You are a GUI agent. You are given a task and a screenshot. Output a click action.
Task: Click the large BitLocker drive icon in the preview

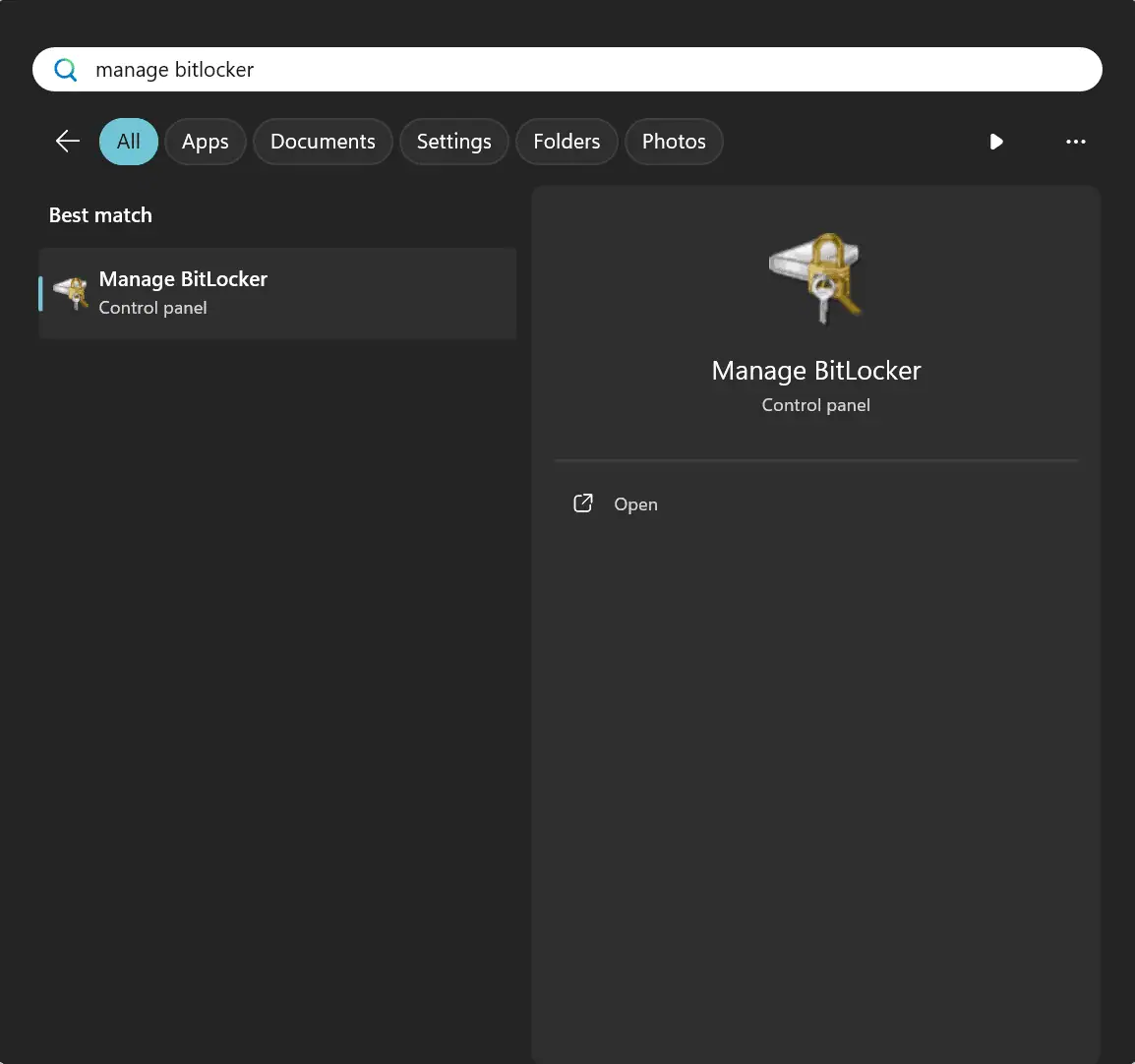[x=815, y=278]
